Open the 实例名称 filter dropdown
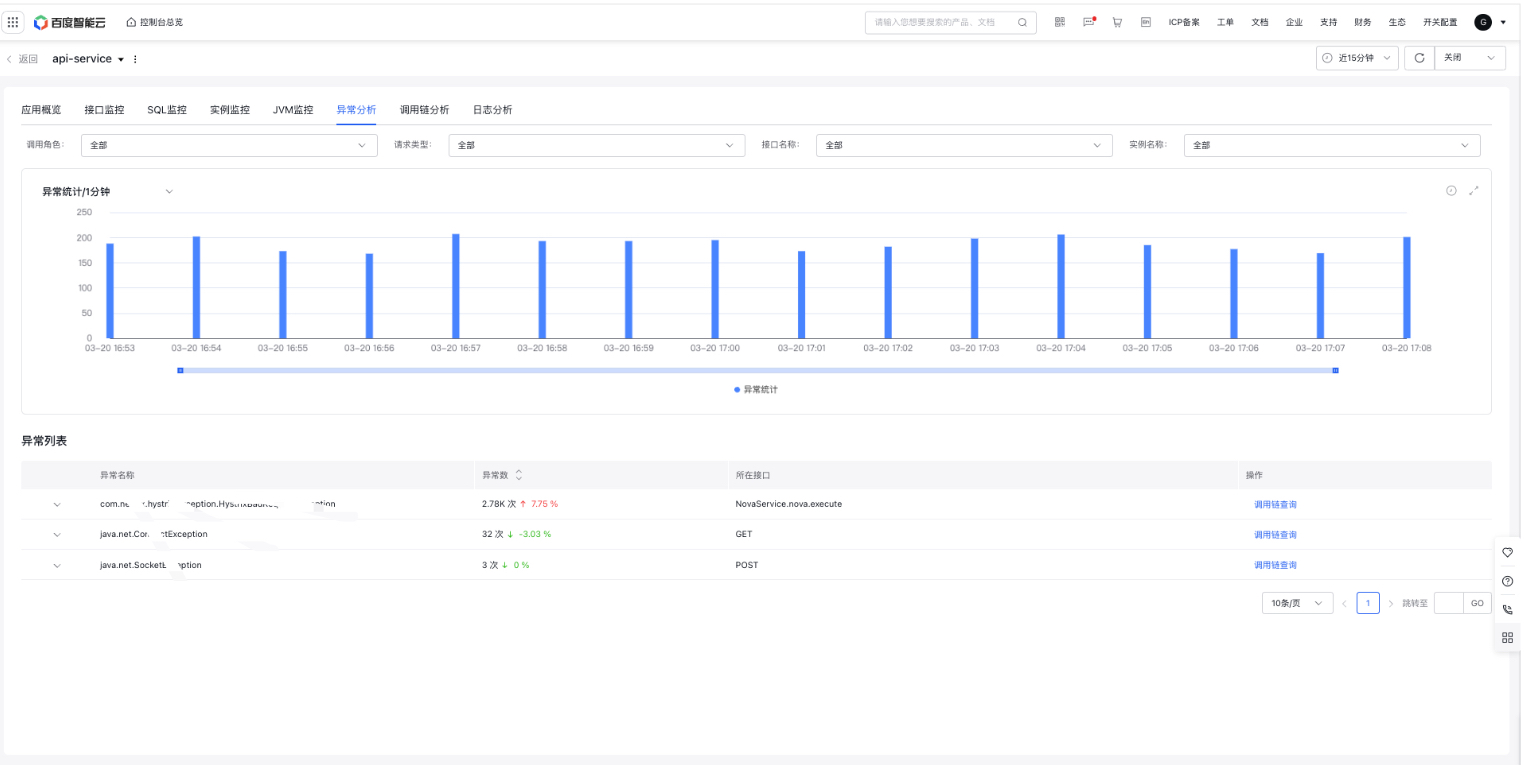Image resolution: width=1524 pixels, height=765 pixels. pos(1333,145)
